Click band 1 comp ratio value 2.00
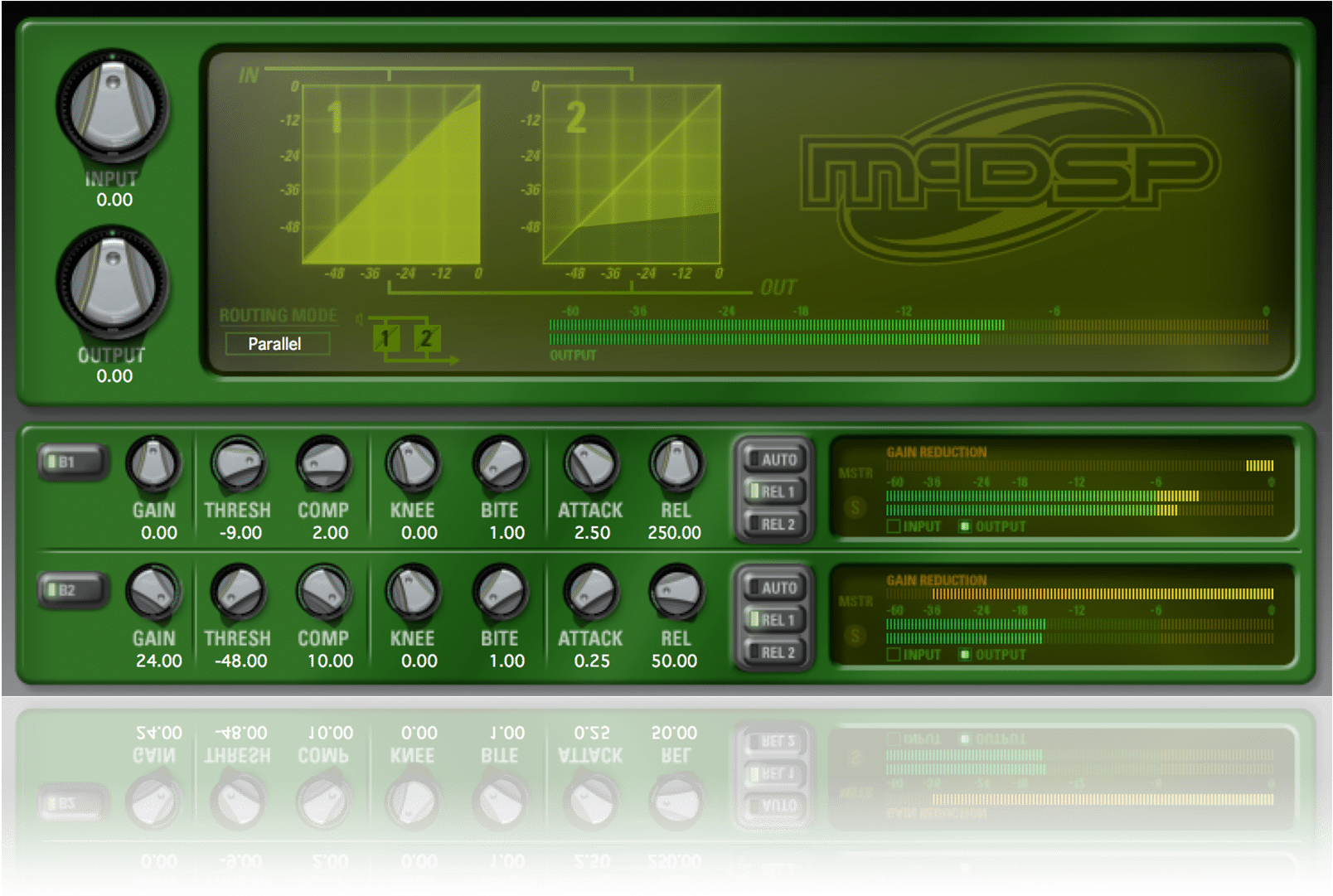 [x=330, y=533]
